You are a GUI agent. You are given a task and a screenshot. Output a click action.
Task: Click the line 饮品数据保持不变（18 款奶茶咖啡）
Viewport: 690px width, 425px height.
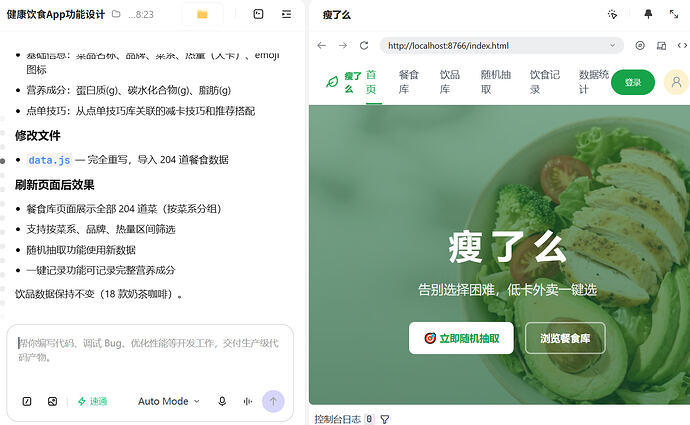coord(99,293)
